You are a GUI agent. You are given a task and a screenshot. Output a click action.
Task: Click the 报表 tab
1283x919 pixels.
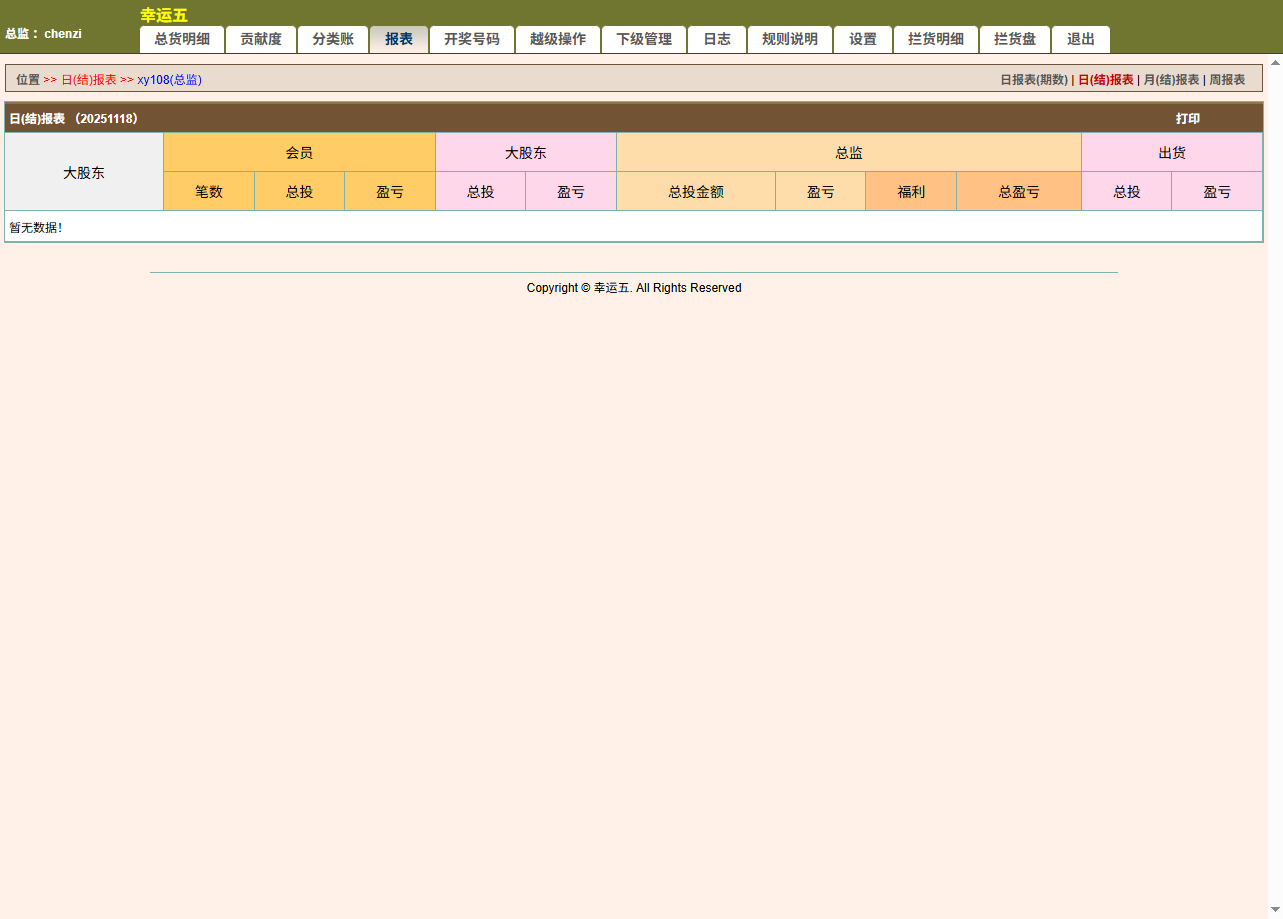click(399, 40)
